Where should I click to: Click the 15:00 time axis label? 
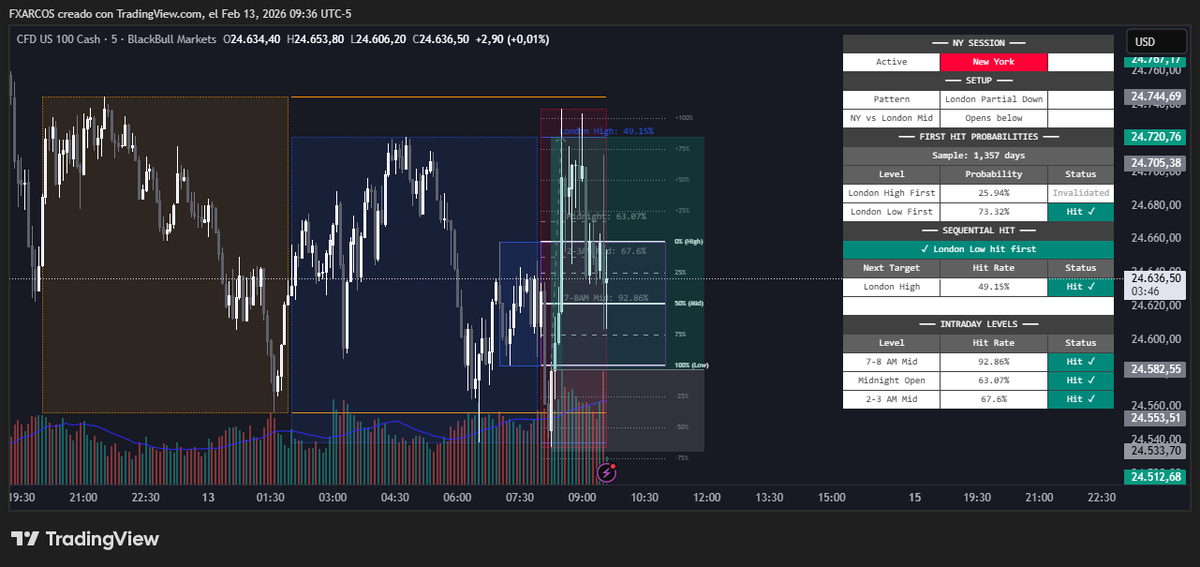click(x=832, y=497)
